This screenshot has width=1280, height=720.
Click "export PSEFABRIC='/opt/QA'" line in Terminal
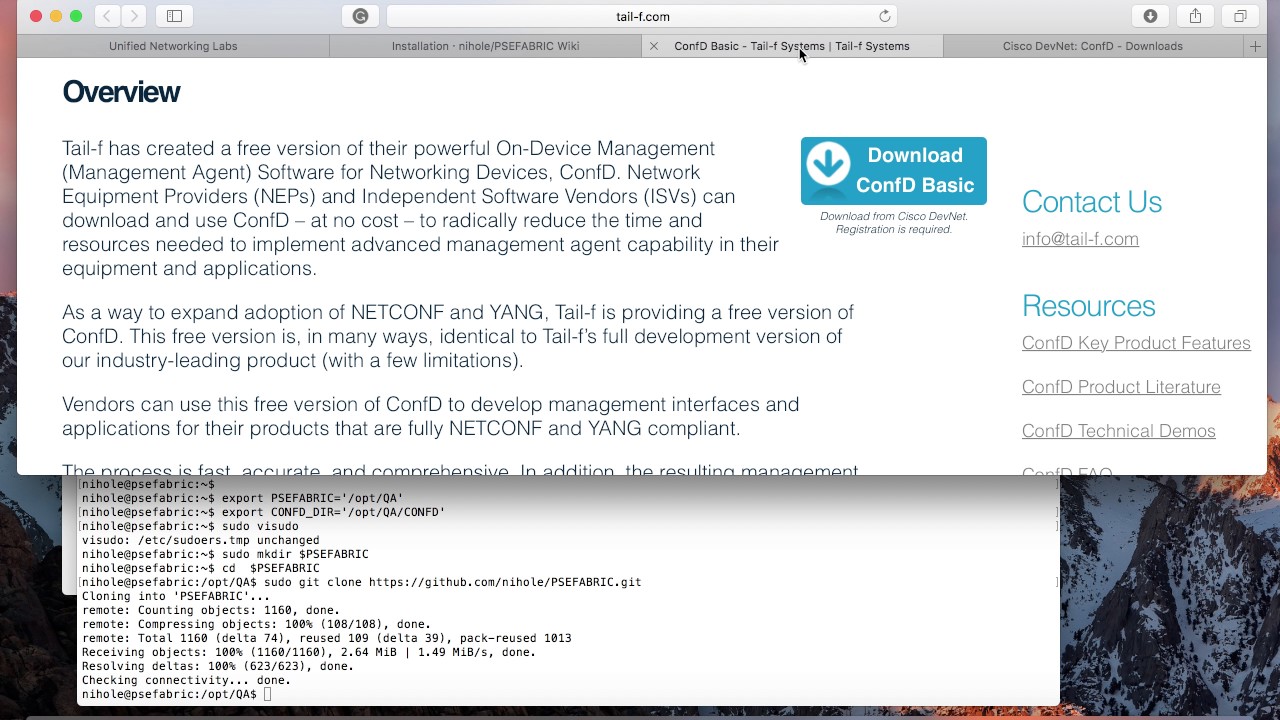pyautogui.click(x=242, y=498)
